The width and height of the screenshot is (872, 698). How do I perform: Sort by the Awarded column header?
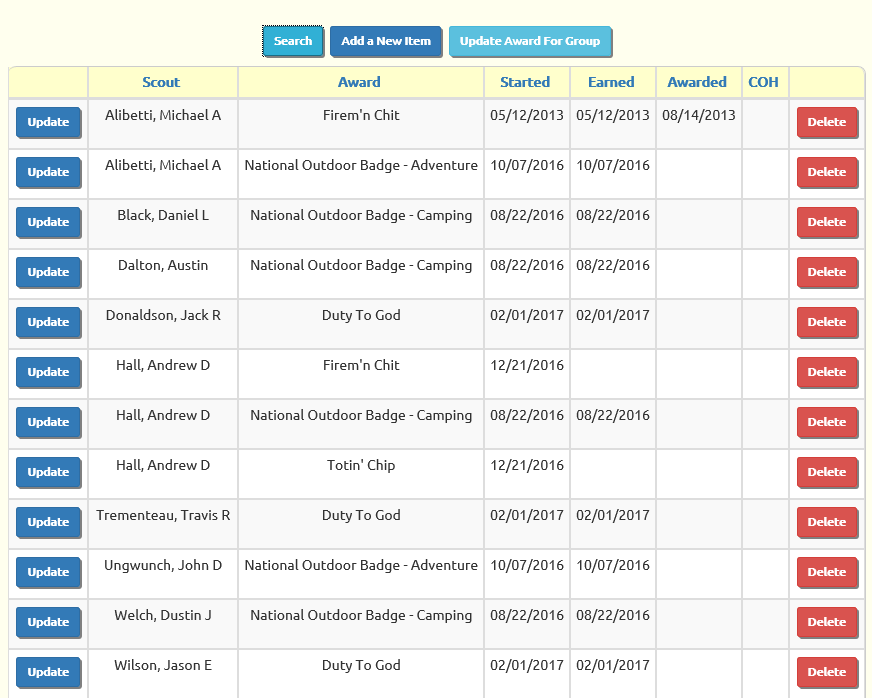pyautogui.click(x=697, y=82)
